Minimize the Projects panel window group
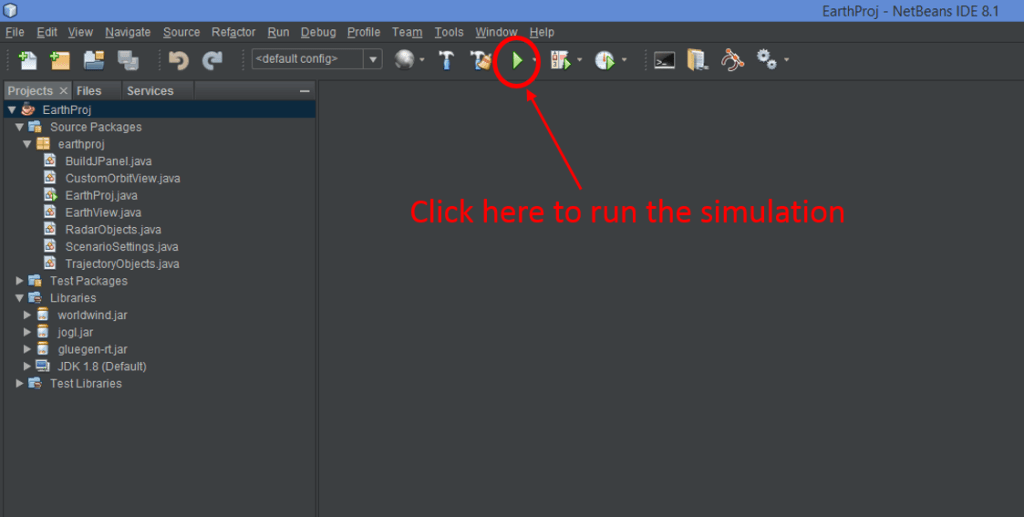Screen dimensions: 1024x517 click(x=305, y=91)
